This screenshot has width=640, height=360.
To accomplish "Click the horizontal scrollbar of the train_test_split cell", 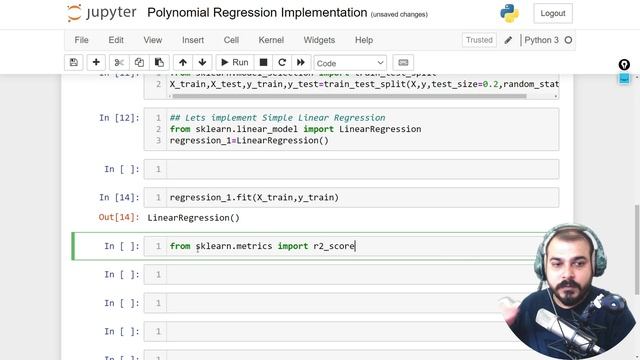I will (x=349, y=96).
